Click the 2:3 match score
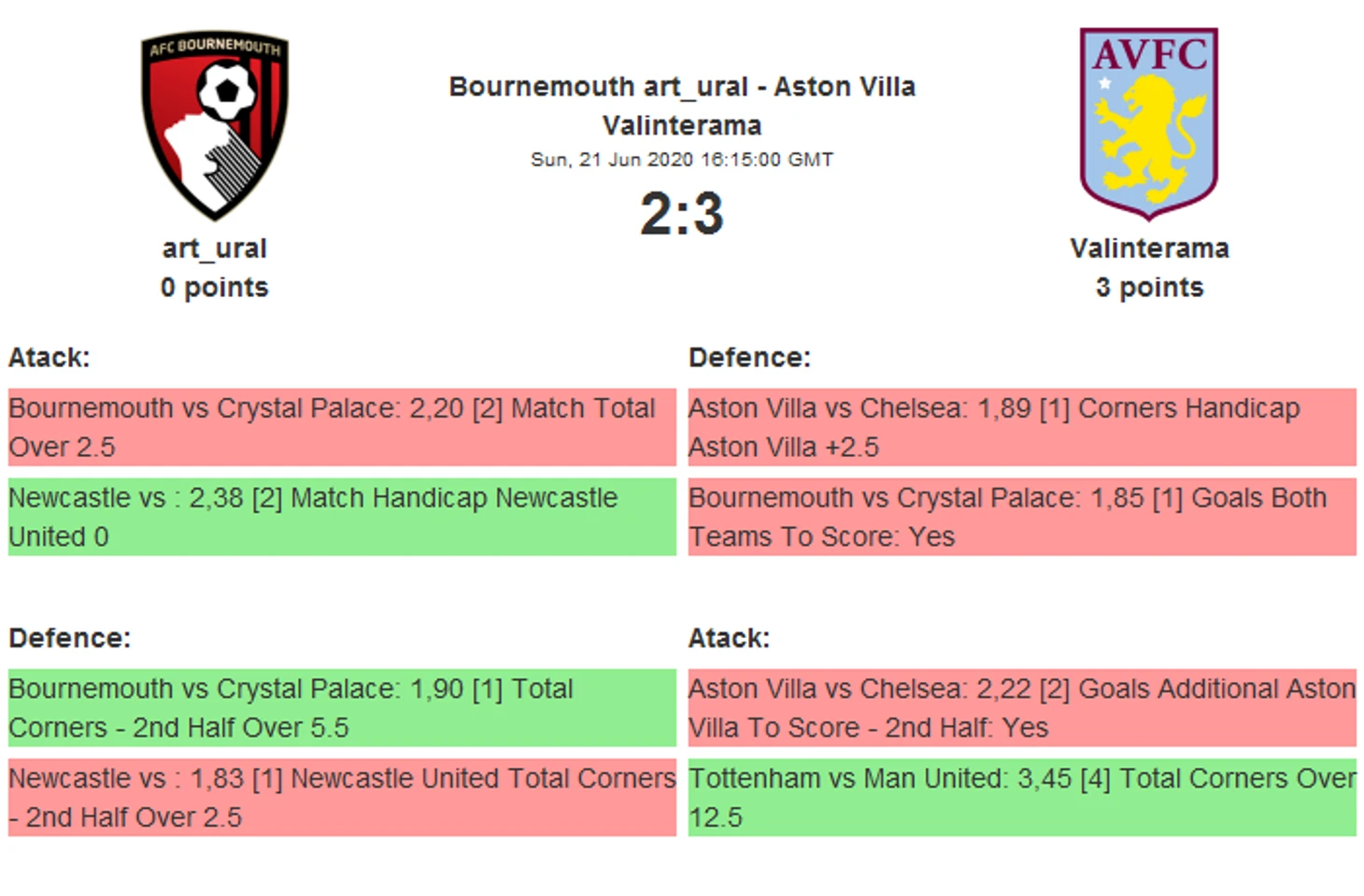The width and height of the screenshot is (1364, 896). click(x=681, y=214)
